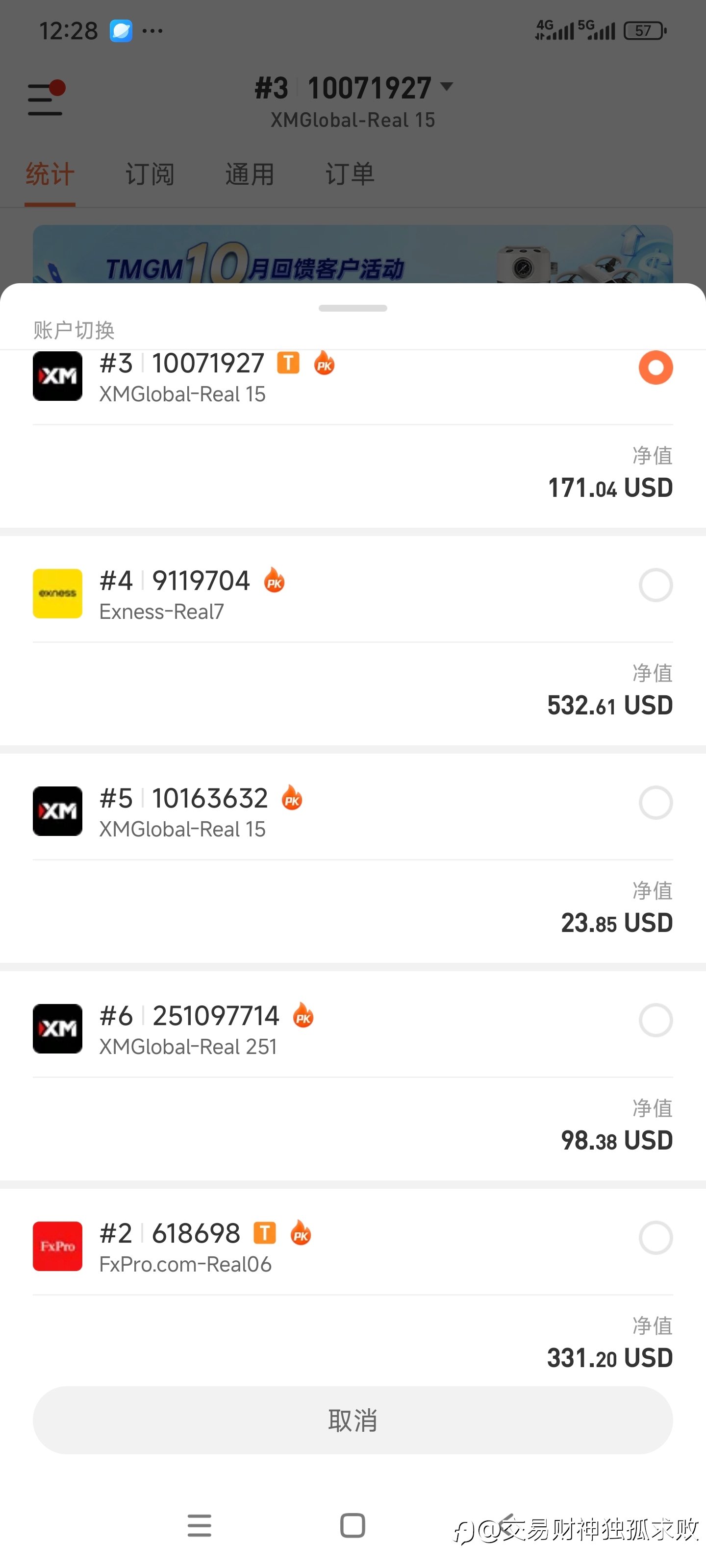Tap the orange T badge on account #3

click(x=288, y=364)
